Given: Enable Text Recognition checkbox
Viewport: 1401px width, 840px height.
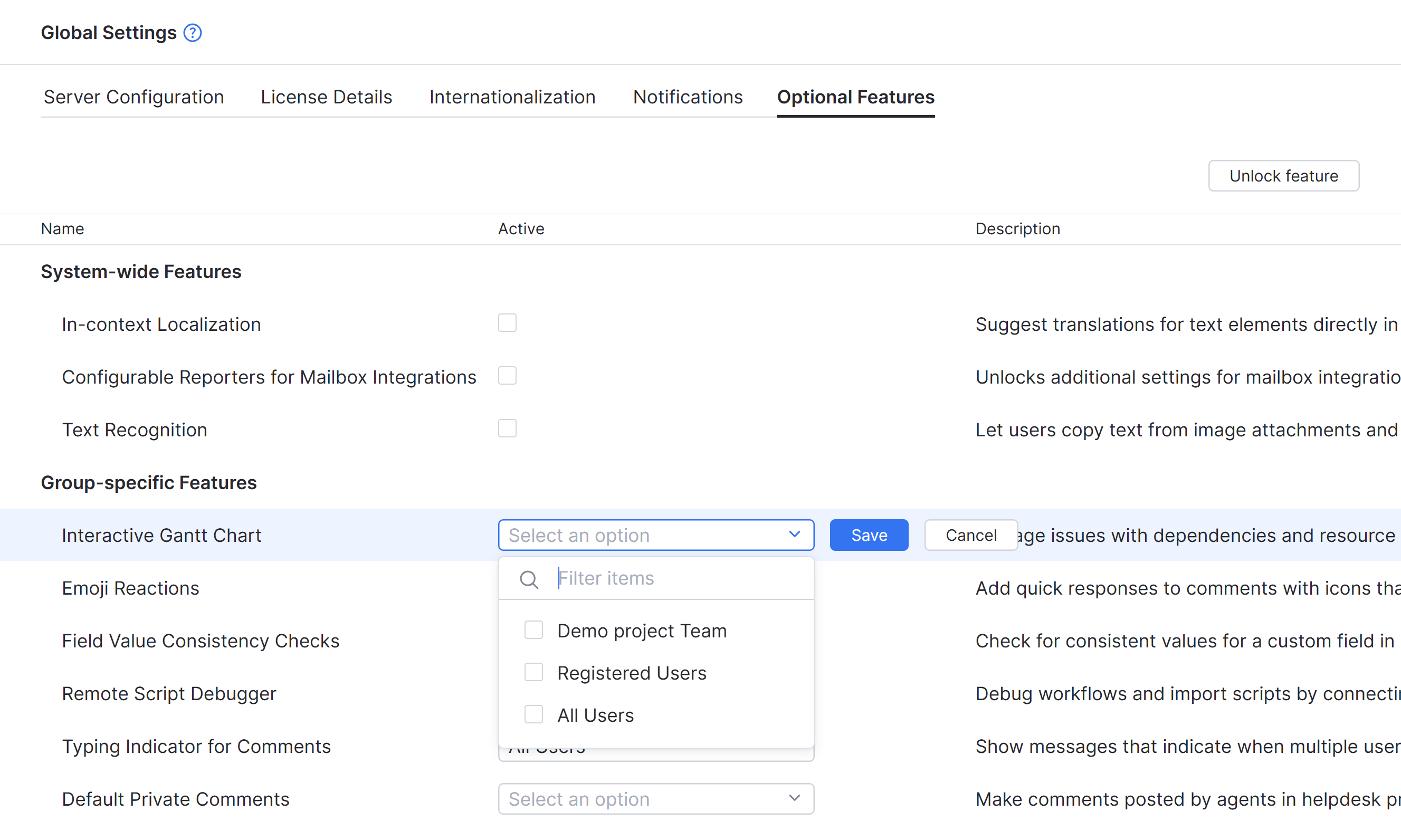Looking at the screenshot, I should [x=507, y=428].
